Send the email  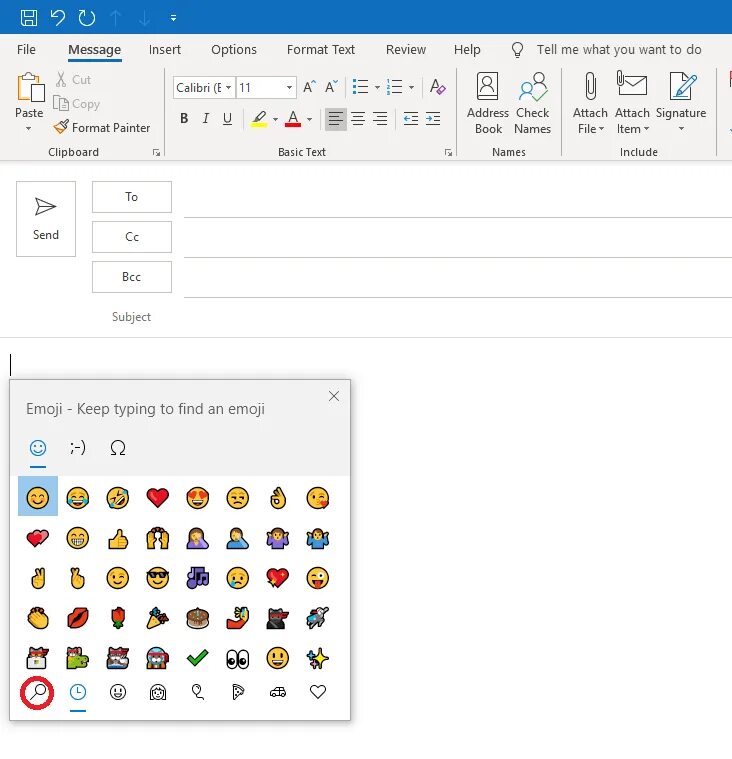[46, 219]
